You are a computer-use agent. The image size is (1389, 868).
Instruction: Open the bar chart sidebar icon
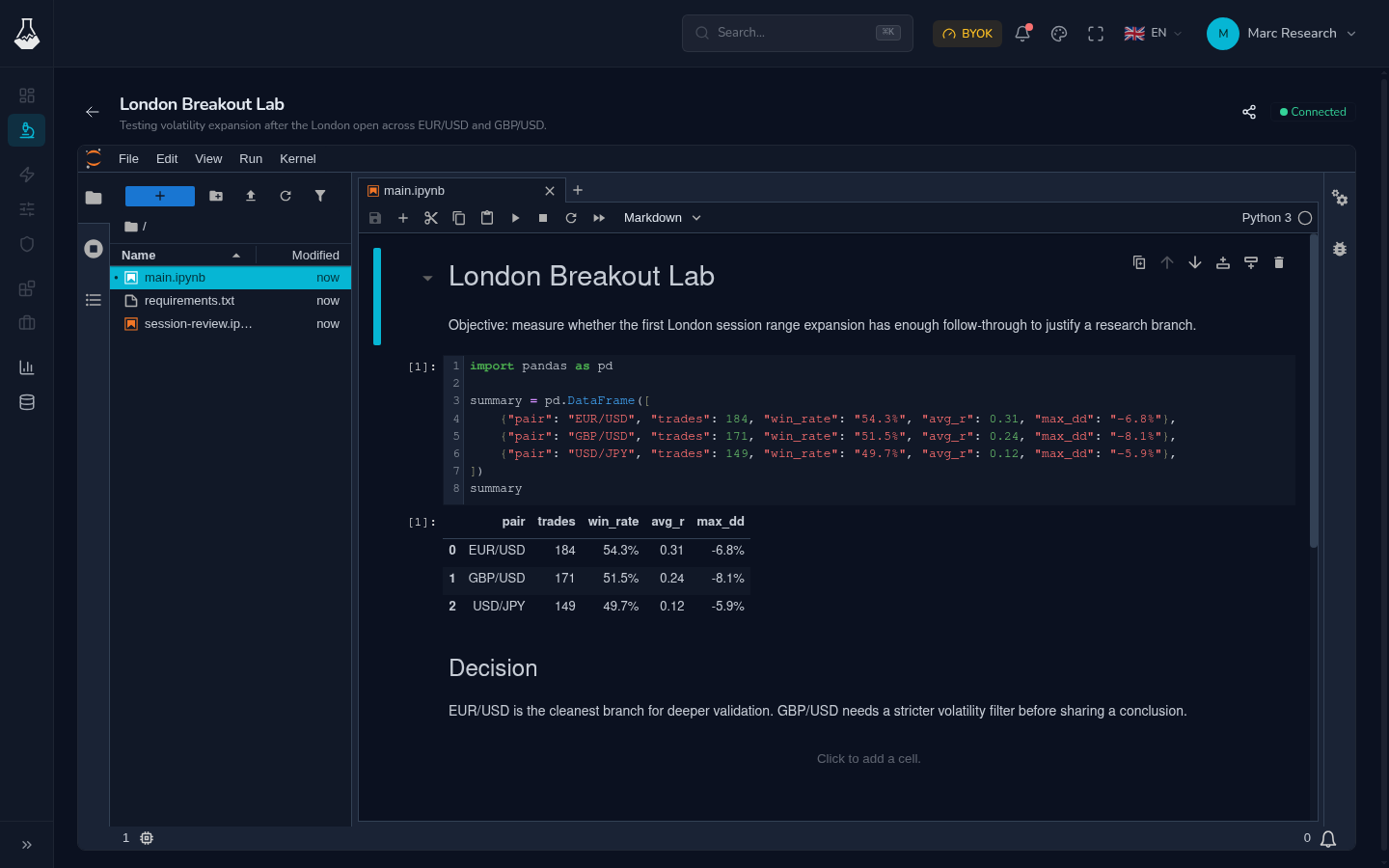(x=27, y=367)
